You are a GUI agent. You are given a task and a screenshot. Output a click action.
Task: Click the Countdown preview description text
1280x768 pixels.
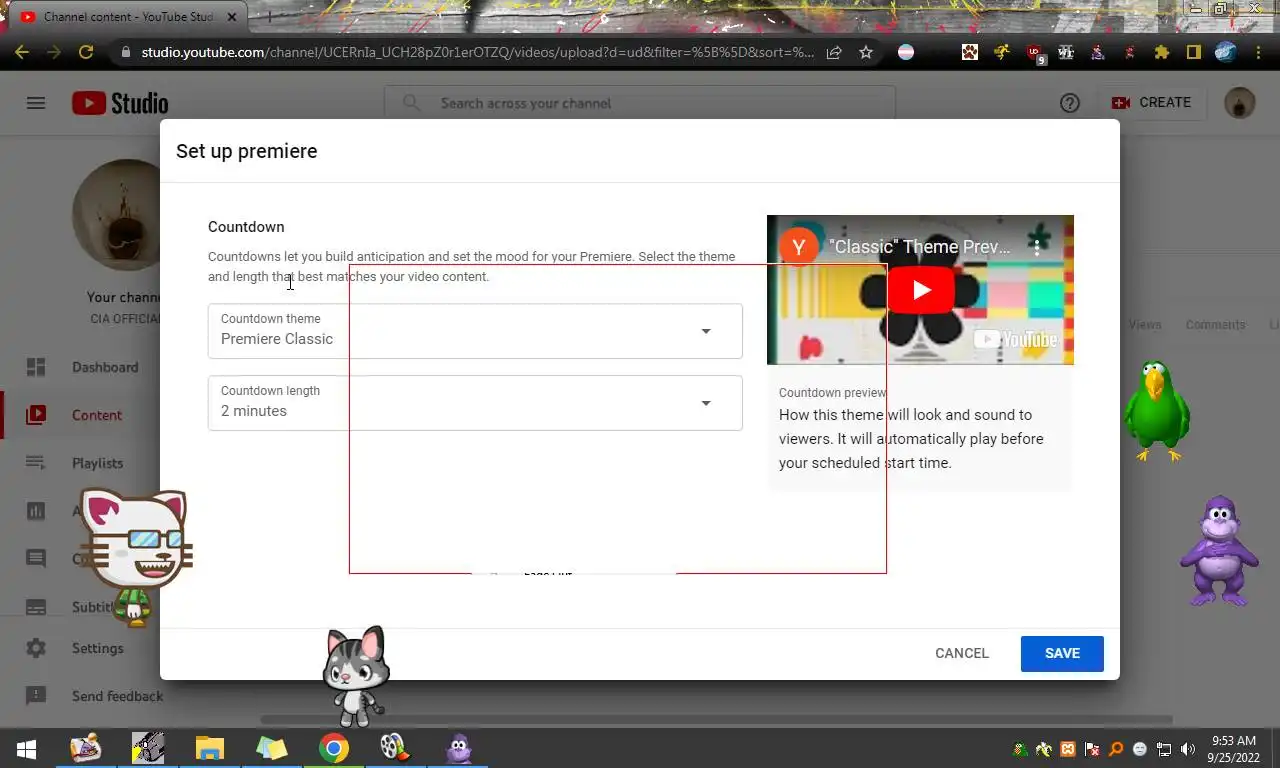coord(911,439)
